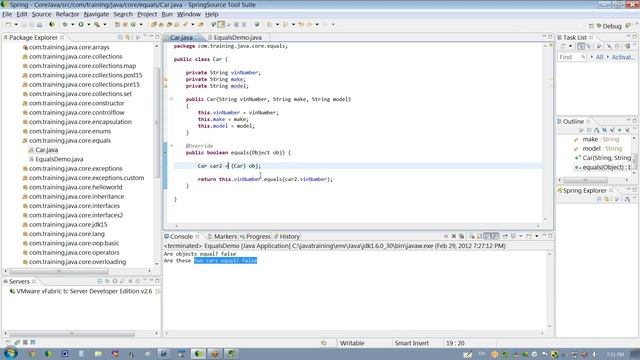Pin the Console view

[505, 236]
